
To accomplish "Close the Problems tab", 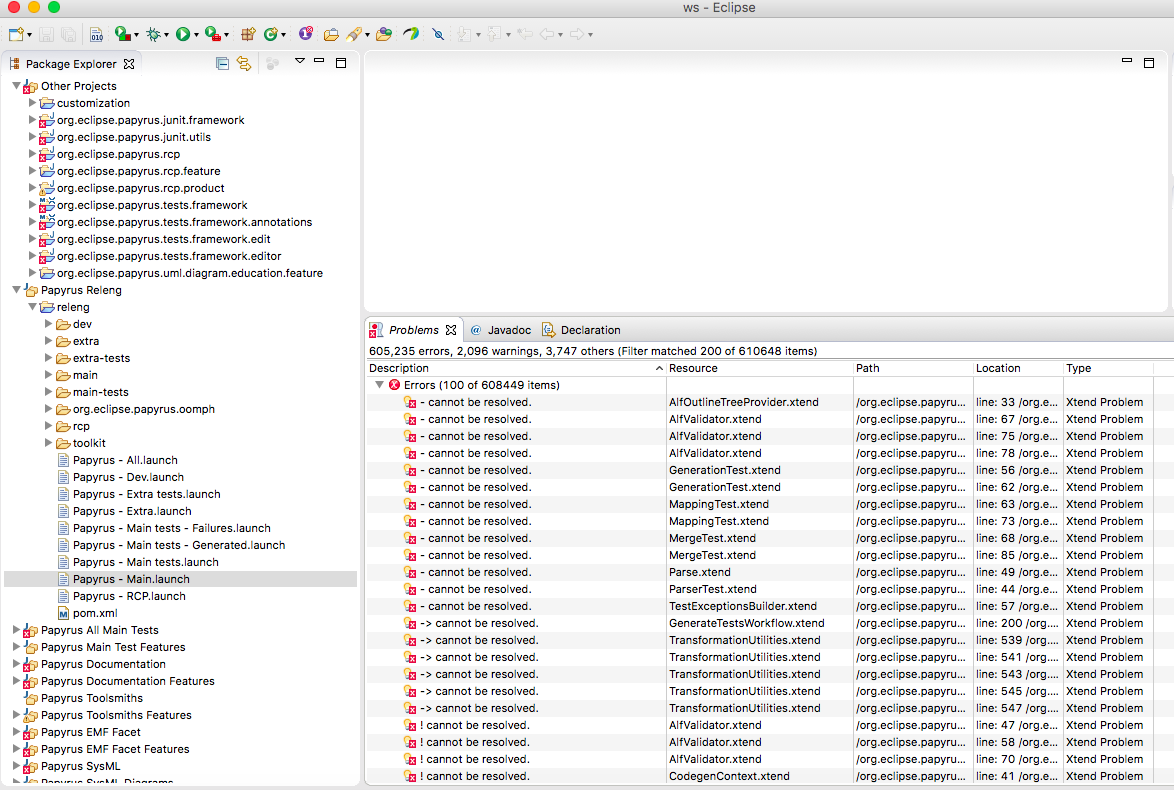I will tap(451, 329).
